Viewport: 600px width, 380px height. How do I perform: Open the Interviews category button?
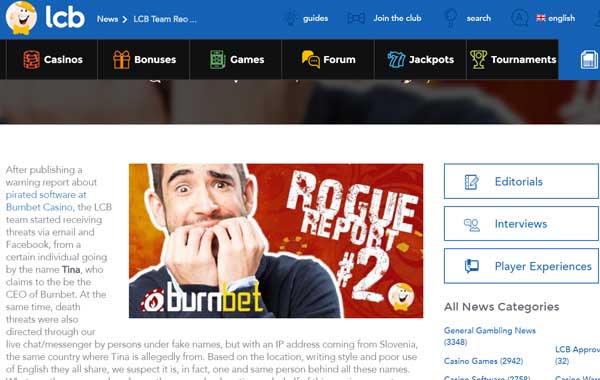521,223
